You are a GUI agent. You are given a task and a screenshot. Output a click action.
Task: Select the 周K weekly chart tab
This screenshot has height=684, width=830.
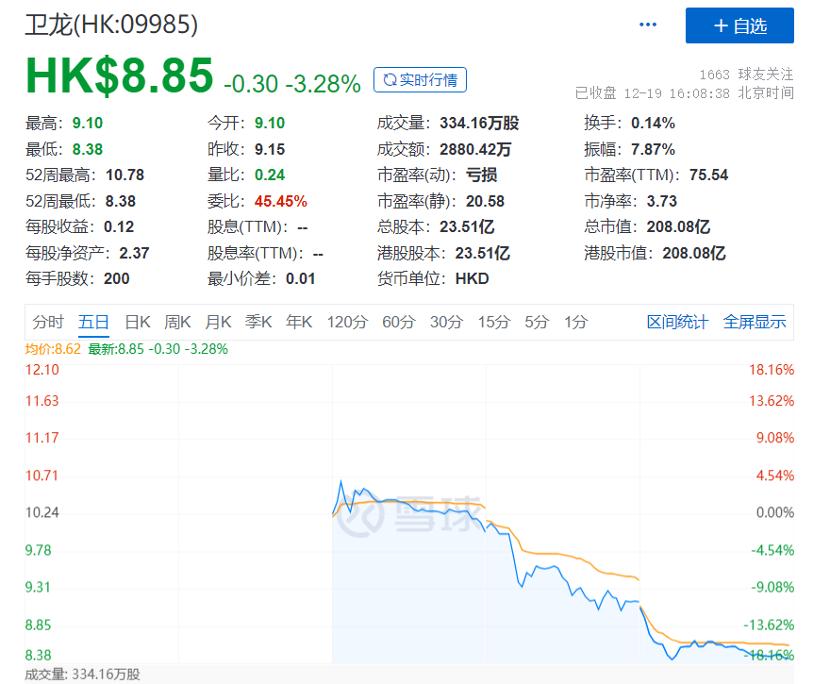coord(178,322)
